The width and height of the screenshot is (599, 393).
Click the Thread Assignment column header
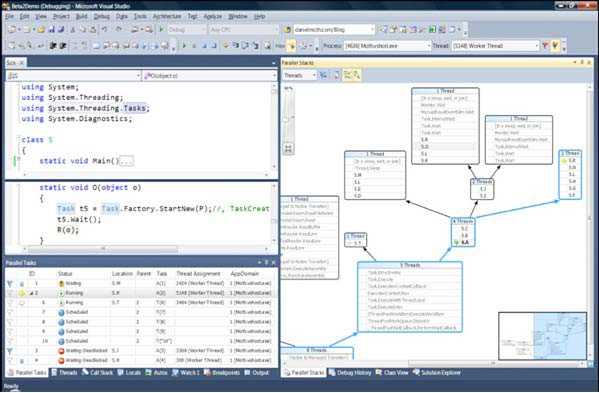(x=198, y=273)
